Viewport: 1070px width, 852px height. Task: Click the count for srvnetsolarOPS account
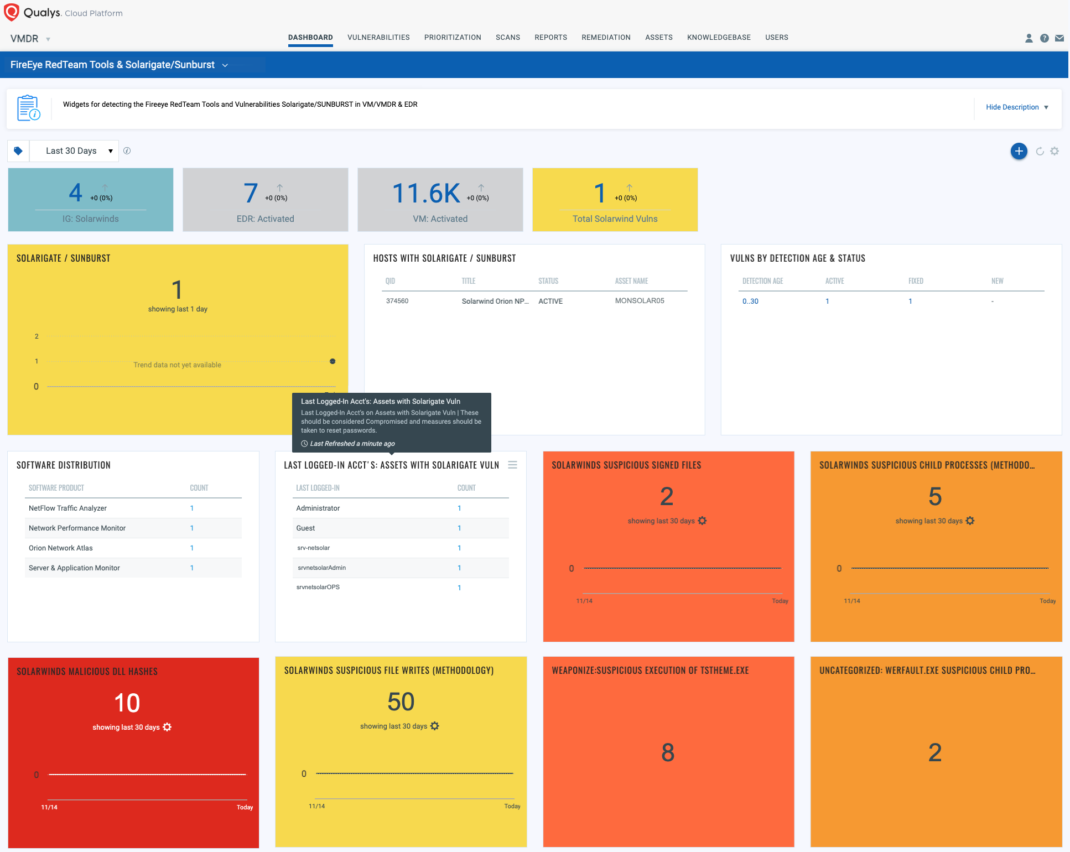(459, 587)
